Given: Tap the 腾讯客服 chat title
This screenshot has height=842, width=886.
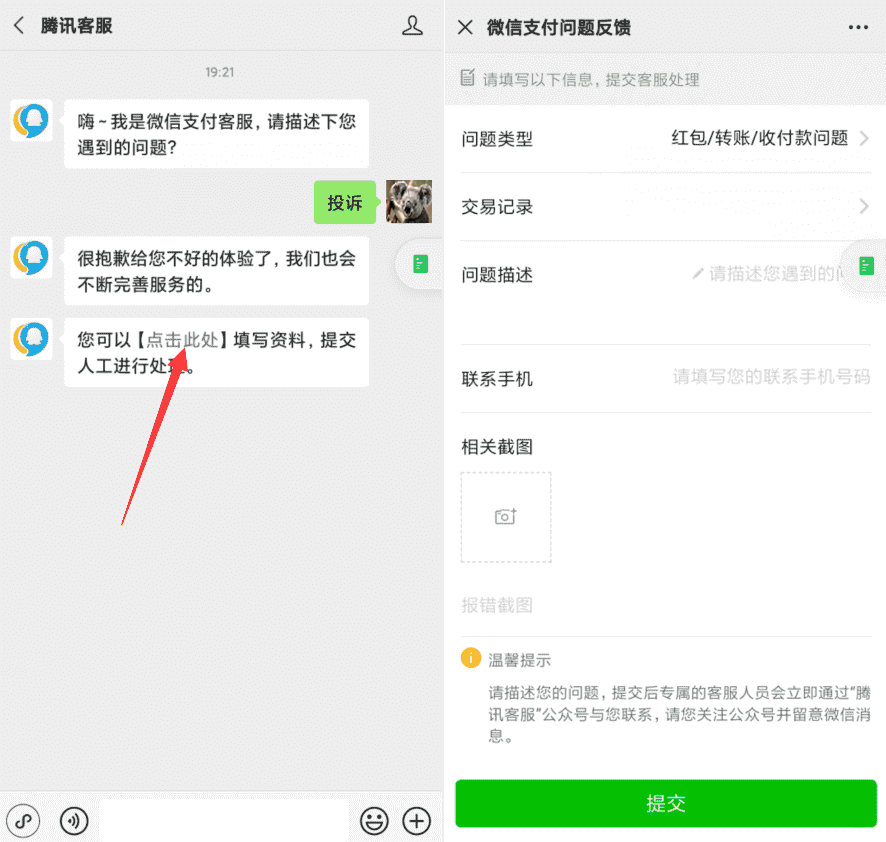Looking at the screenshot, I should coord(76,25).
